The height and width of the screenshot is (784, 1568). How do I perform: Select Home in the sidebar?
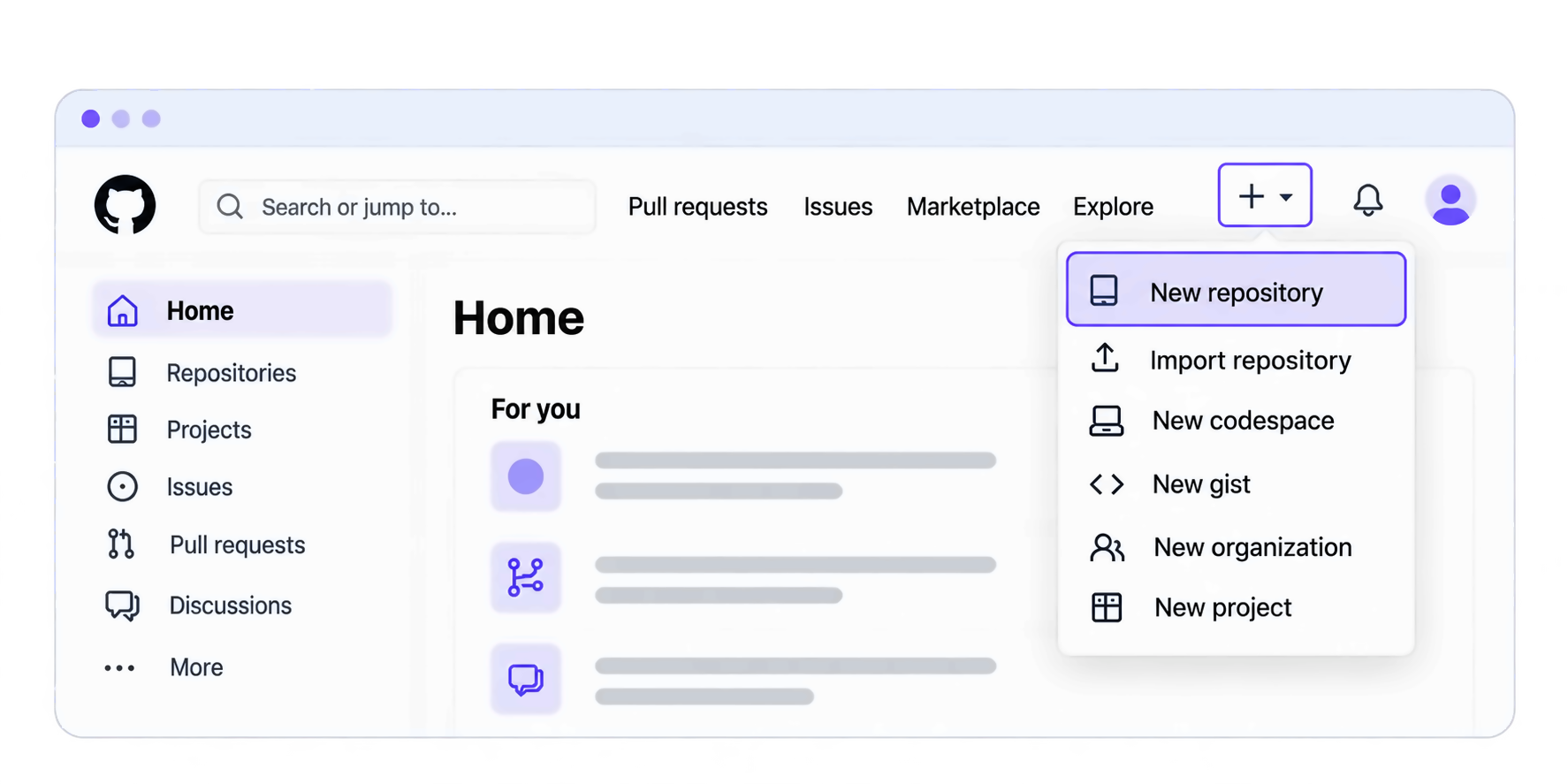242,310
